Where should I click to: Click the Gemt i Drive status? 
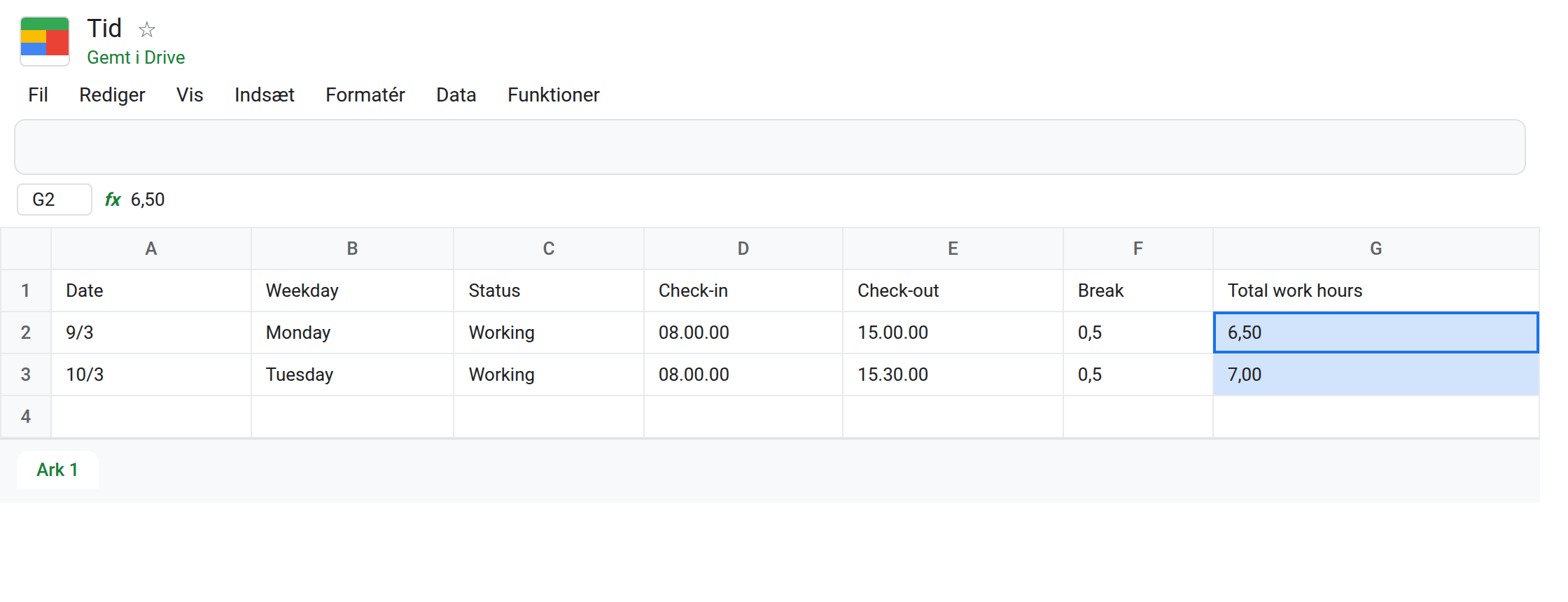tap(136, 57)
